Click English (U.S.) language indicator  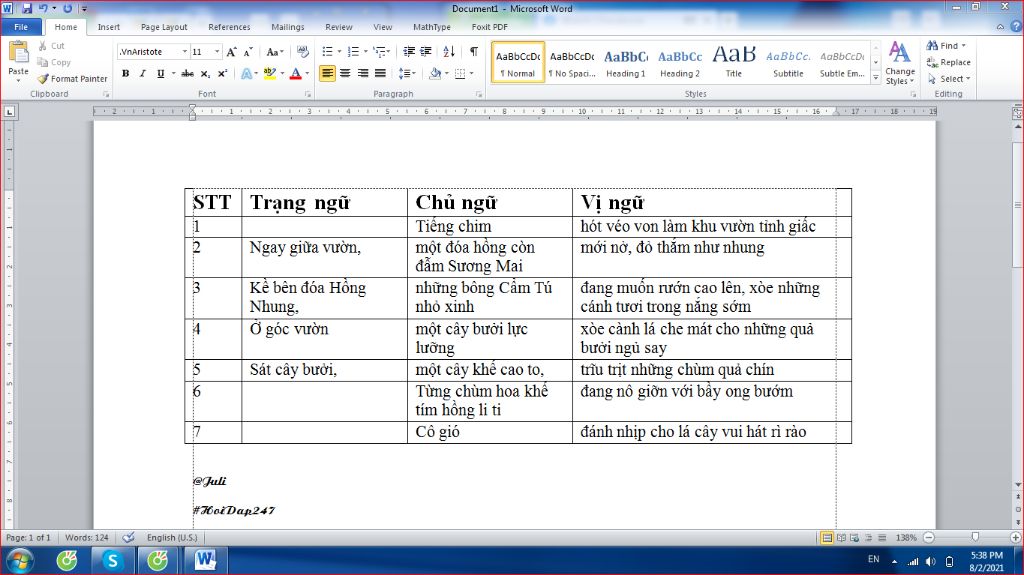[x=172, y=537]
